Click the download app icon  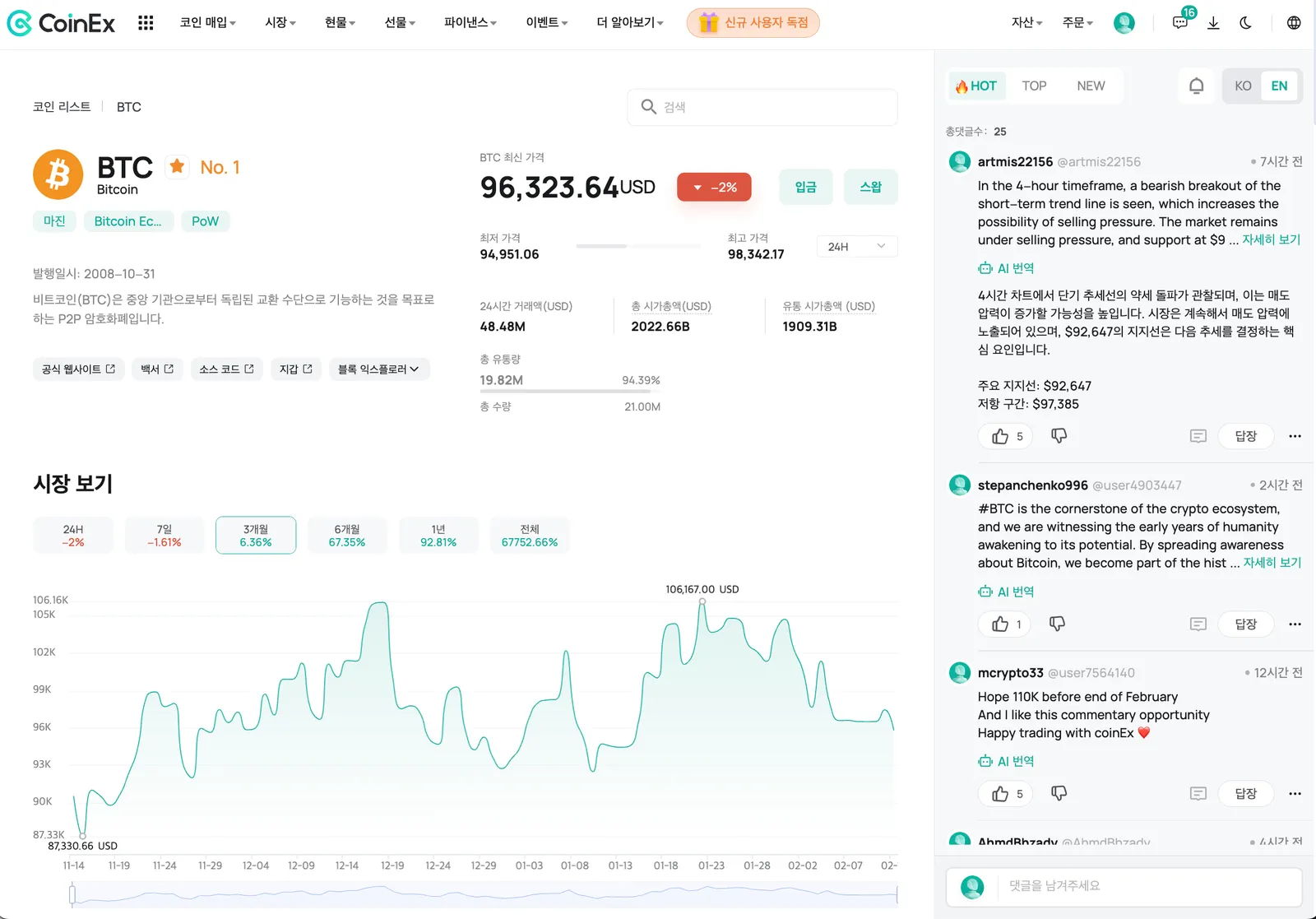pos(1213,23)
